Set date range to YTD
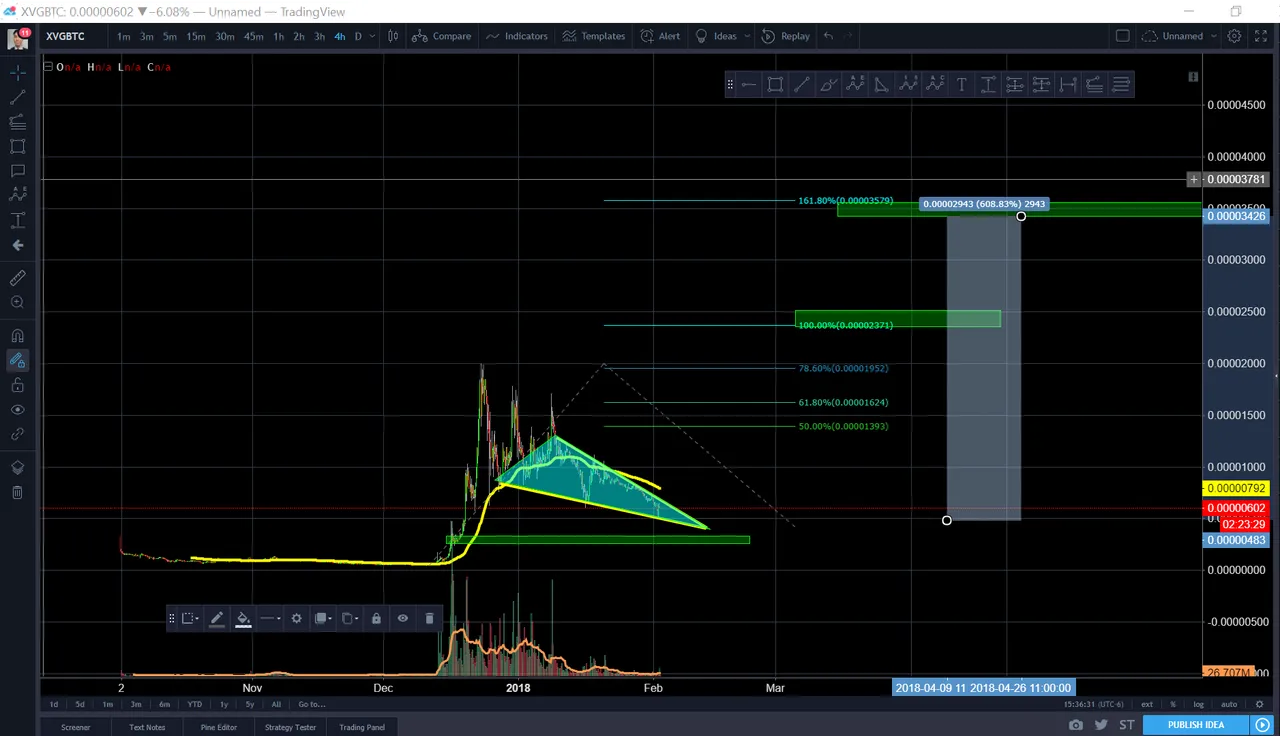 point(194,704)
